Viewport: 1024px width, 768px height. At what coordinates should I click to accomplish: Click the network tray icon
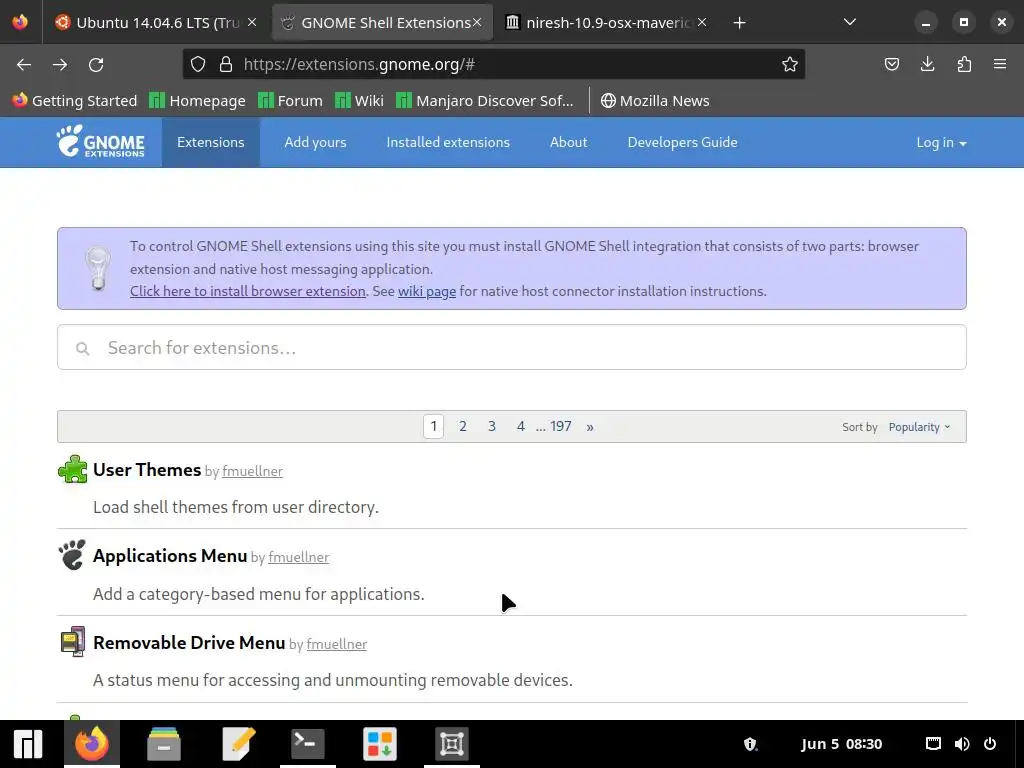pos(934,744)
